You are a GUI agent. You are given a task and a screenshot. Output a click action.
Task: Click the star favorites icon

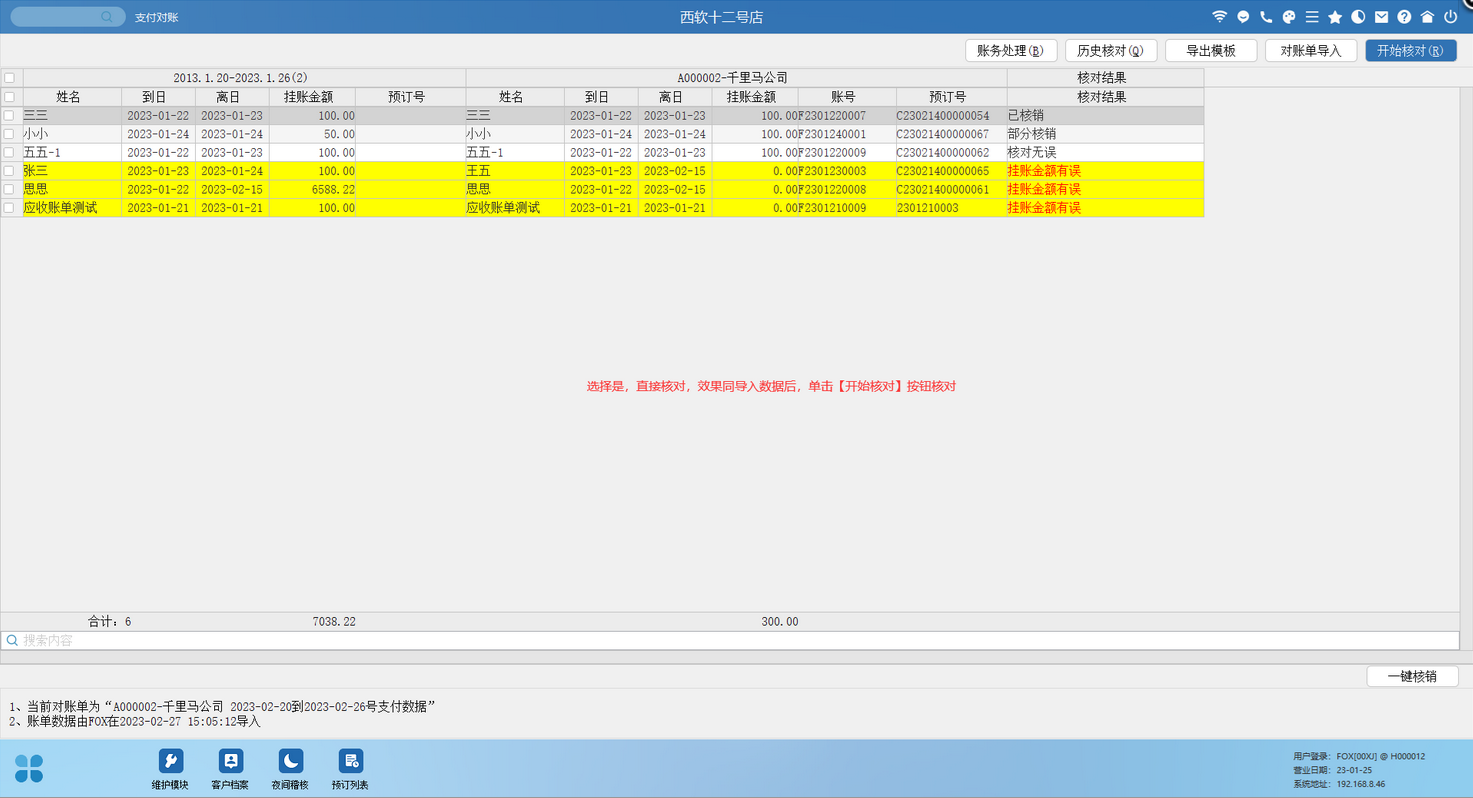point(1335,17)
